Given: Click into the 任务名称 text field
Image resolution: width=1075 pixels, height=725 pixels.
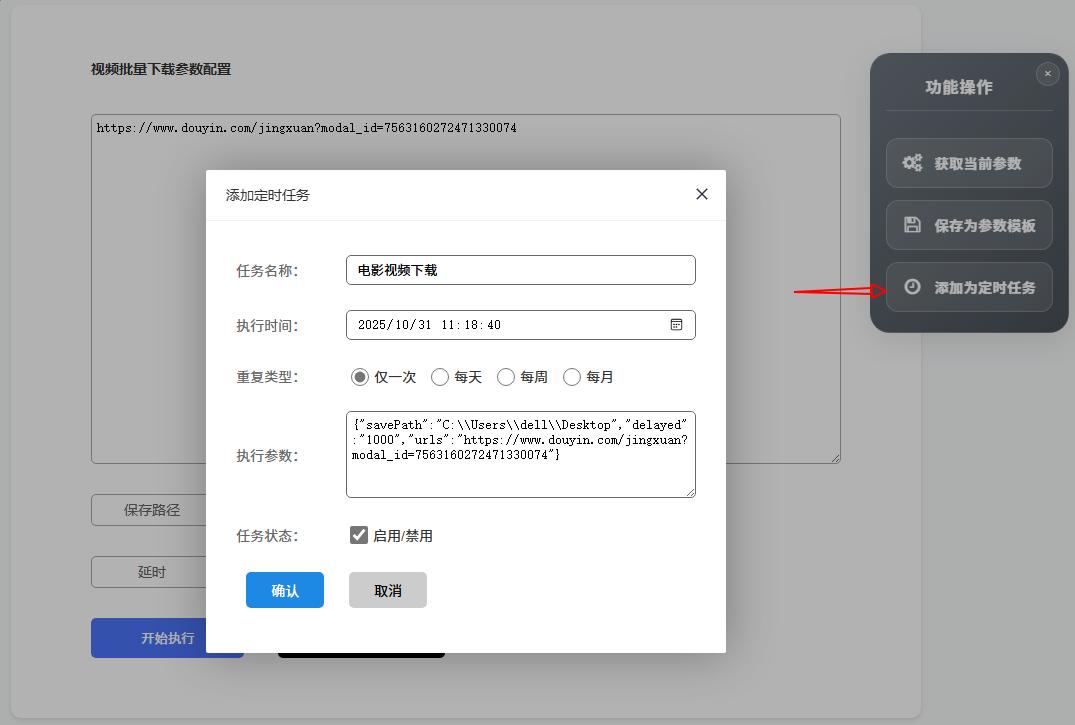Looking at the screenshot, I should pyautogui.click(x=520, y=270).
